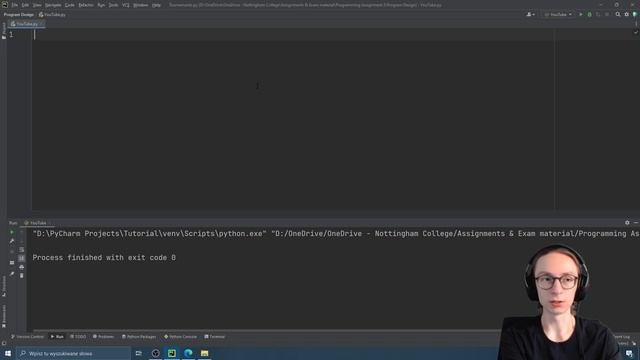Select the Run tool window tab
The height and width of the screenshot is (360, 640).
[x=57, y=337]
